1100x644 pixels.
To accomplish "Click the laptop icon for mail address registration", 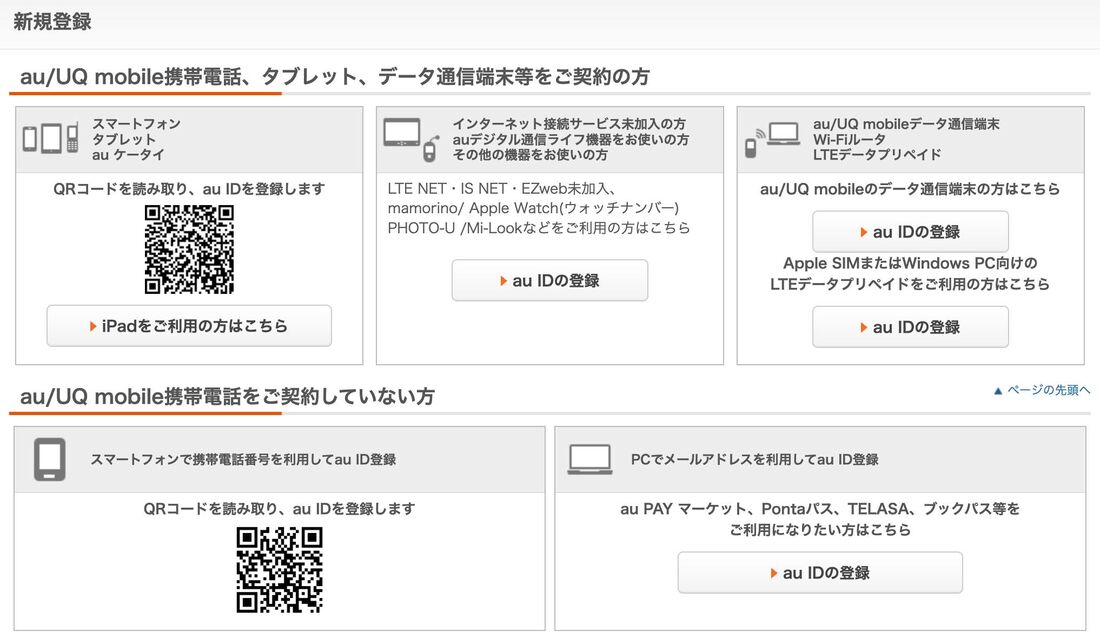I will point(589,459).
